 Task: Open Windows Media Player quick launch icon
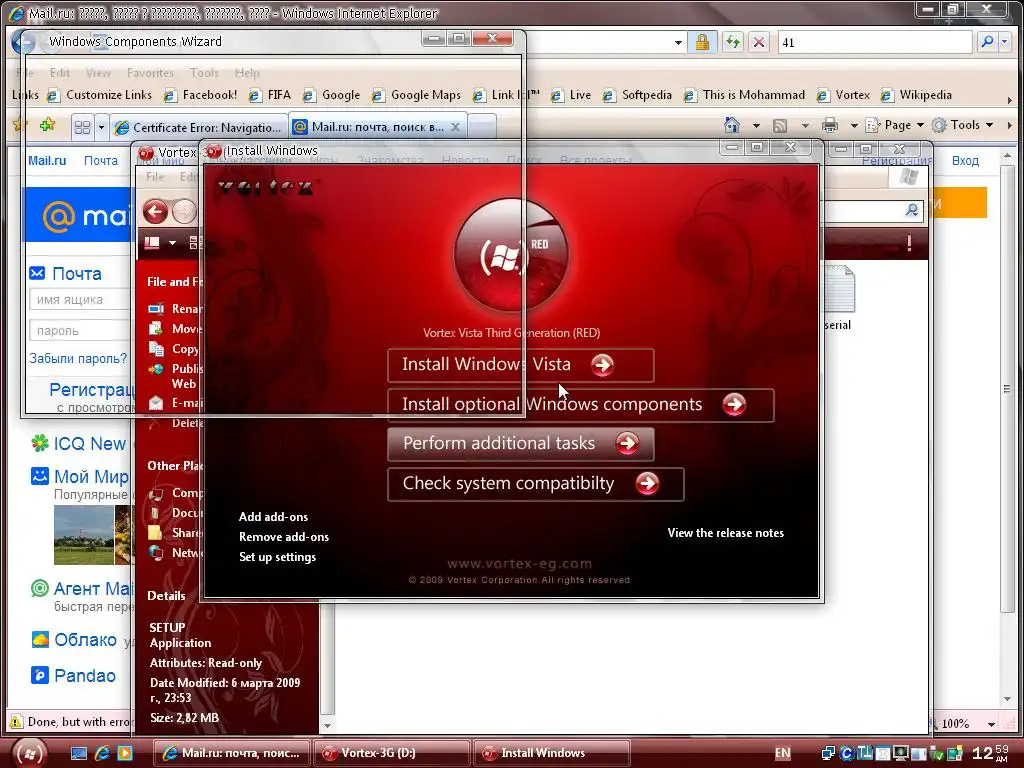click(125, 753)
